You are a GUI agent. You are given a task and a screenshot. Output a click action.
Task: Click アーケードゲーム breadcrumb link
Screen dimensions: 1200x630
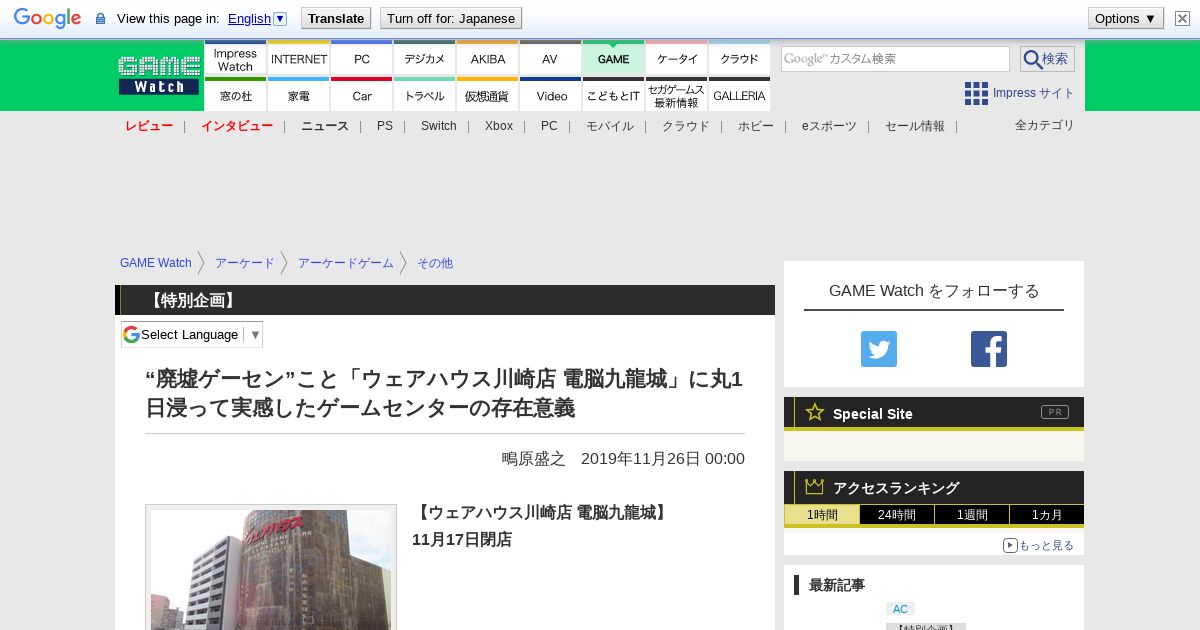[346, 263]
